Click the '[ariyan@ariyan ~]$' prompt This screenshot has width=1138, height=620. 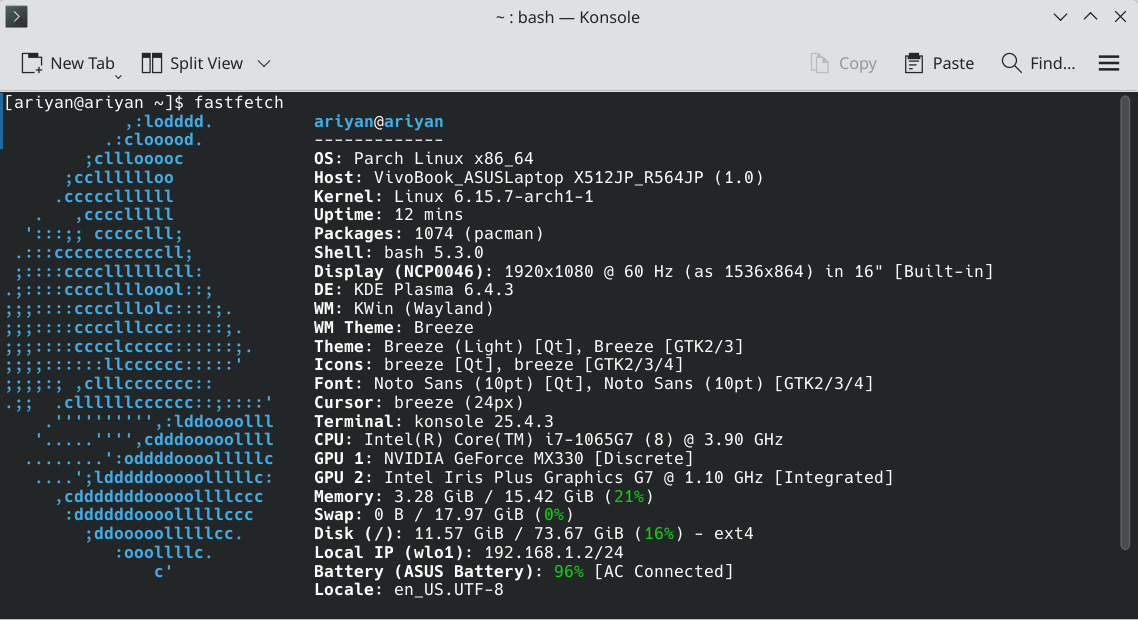click(x=94, y=102)
